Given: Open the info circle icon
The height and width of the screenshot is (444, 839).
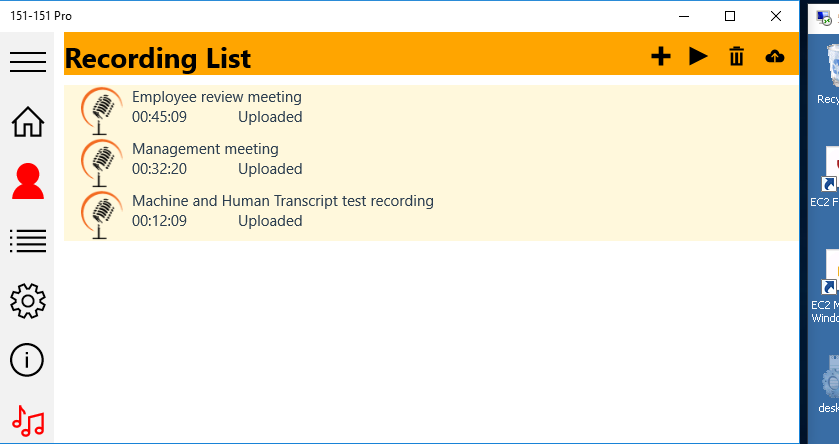Looking at the screenshot, I should (28, 360).
